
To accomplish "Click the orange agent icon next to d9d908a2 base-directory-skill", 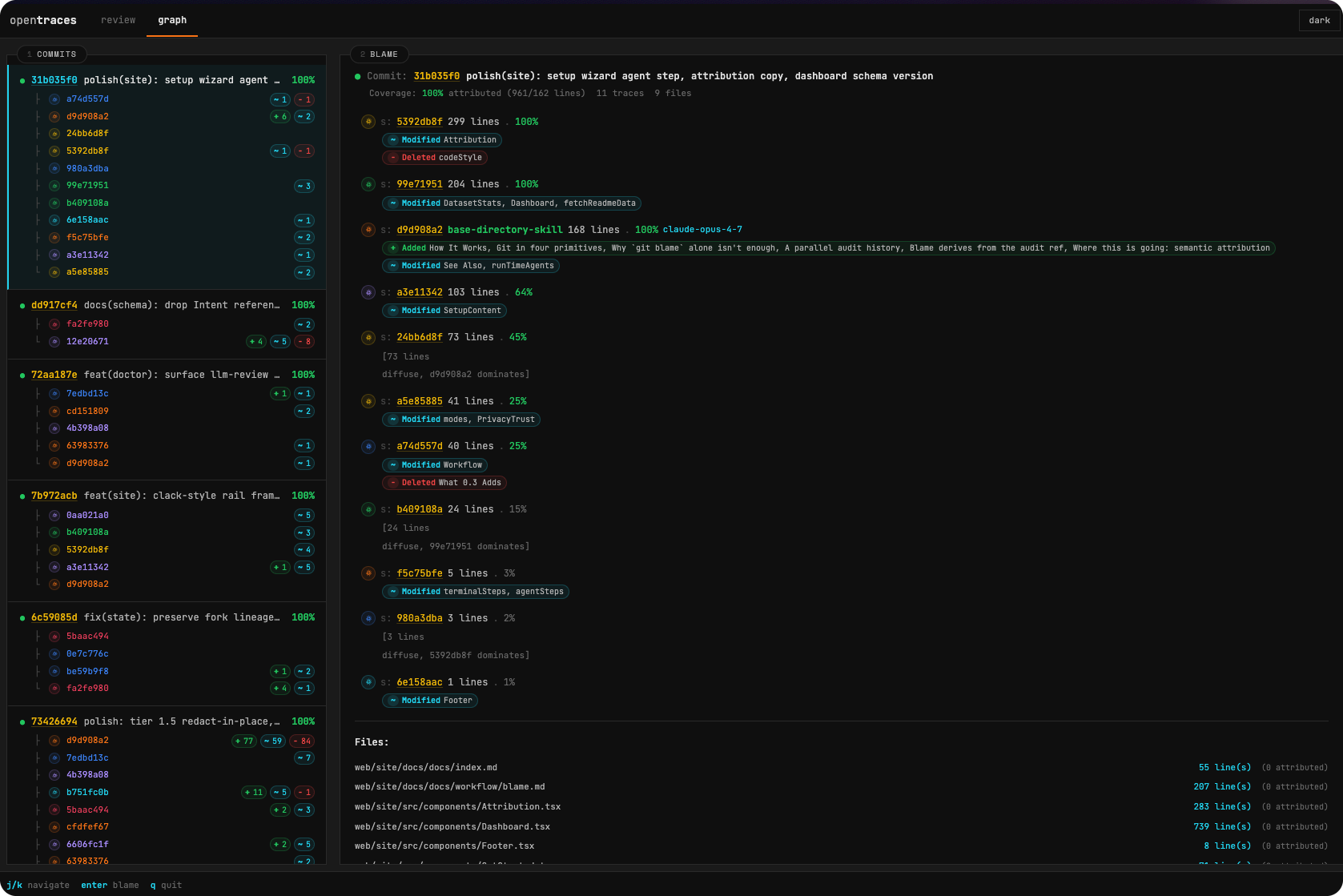I will click(368, 230).
